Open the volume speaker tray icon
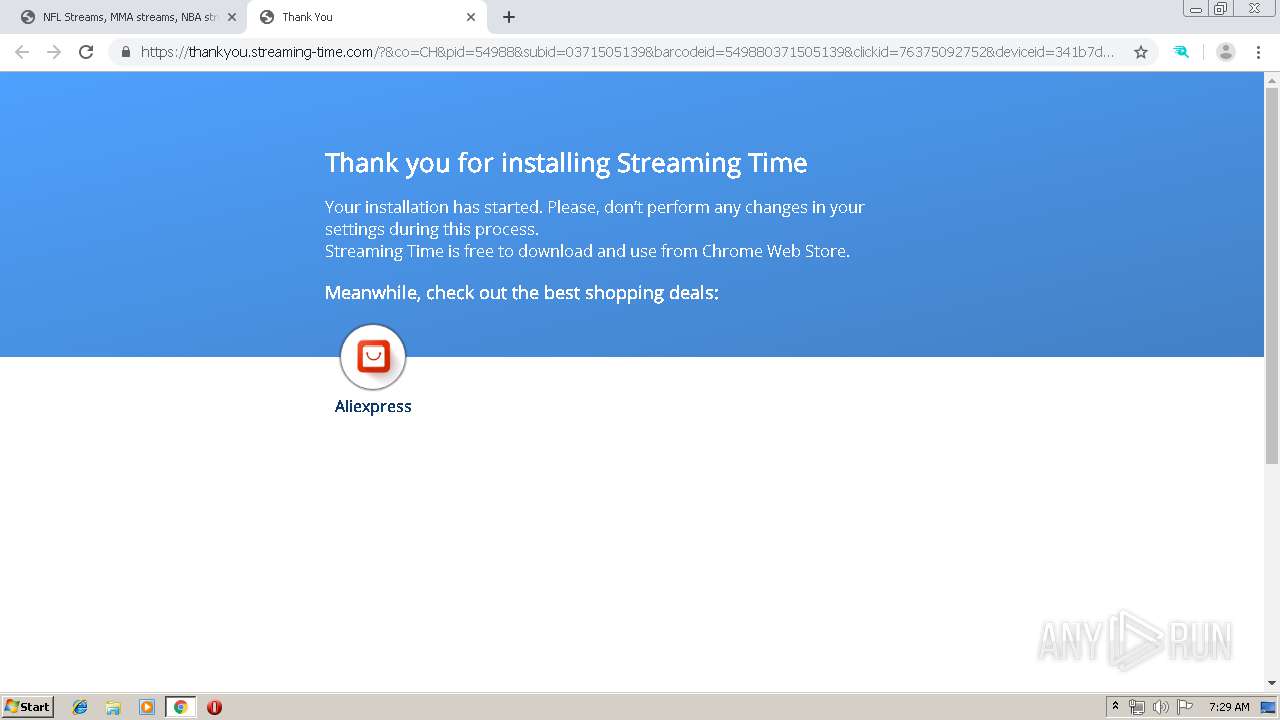 (1161, 707)
